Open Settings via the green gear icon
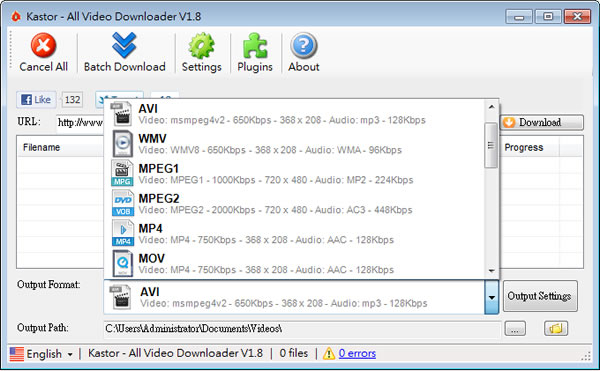The height and width of the screenshot is (371, 600). click(201, 46)
